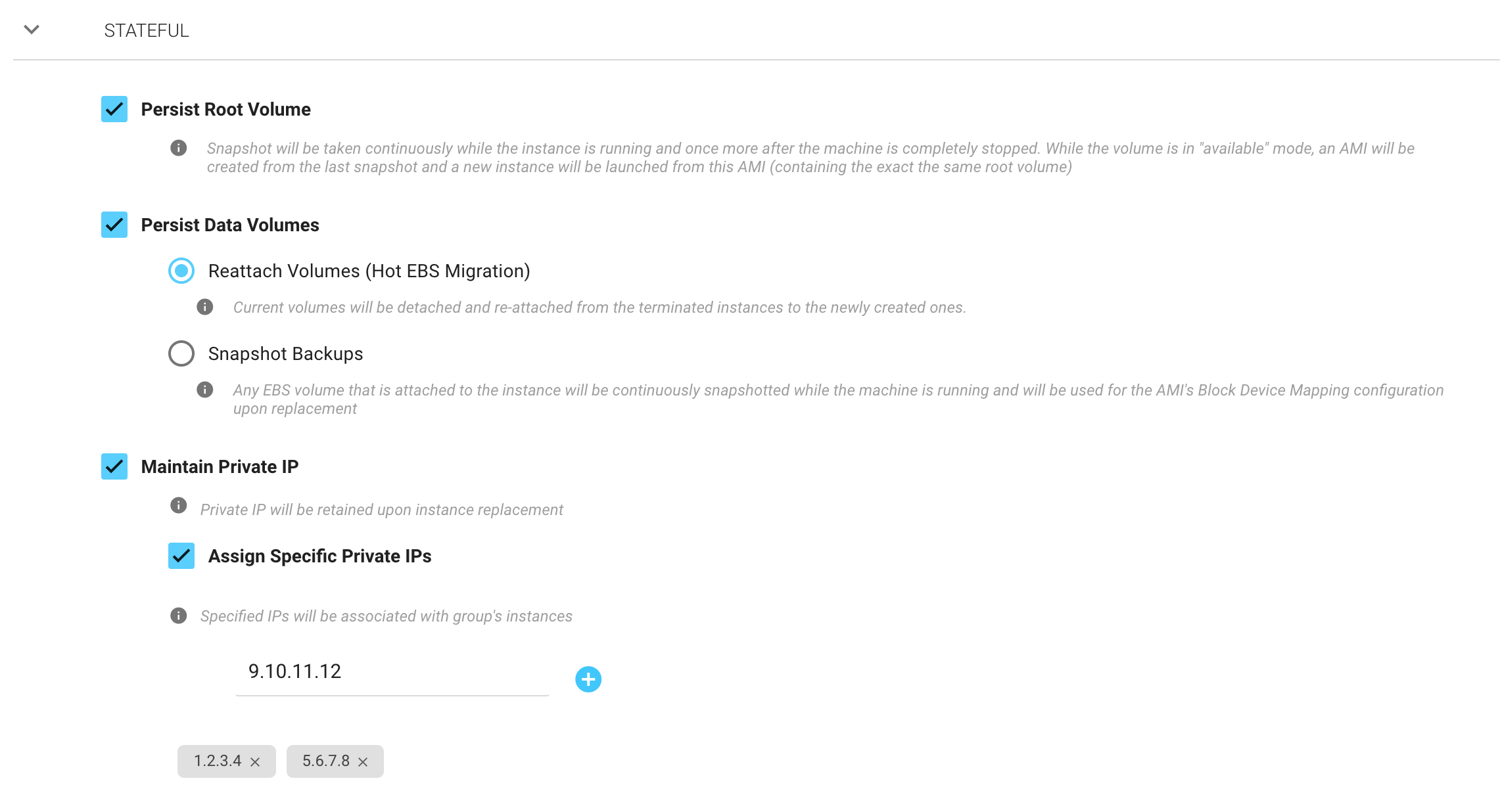
Task: Select Reattach Volumes (Hot EBS Migration) radio
Action: point(181,271)
